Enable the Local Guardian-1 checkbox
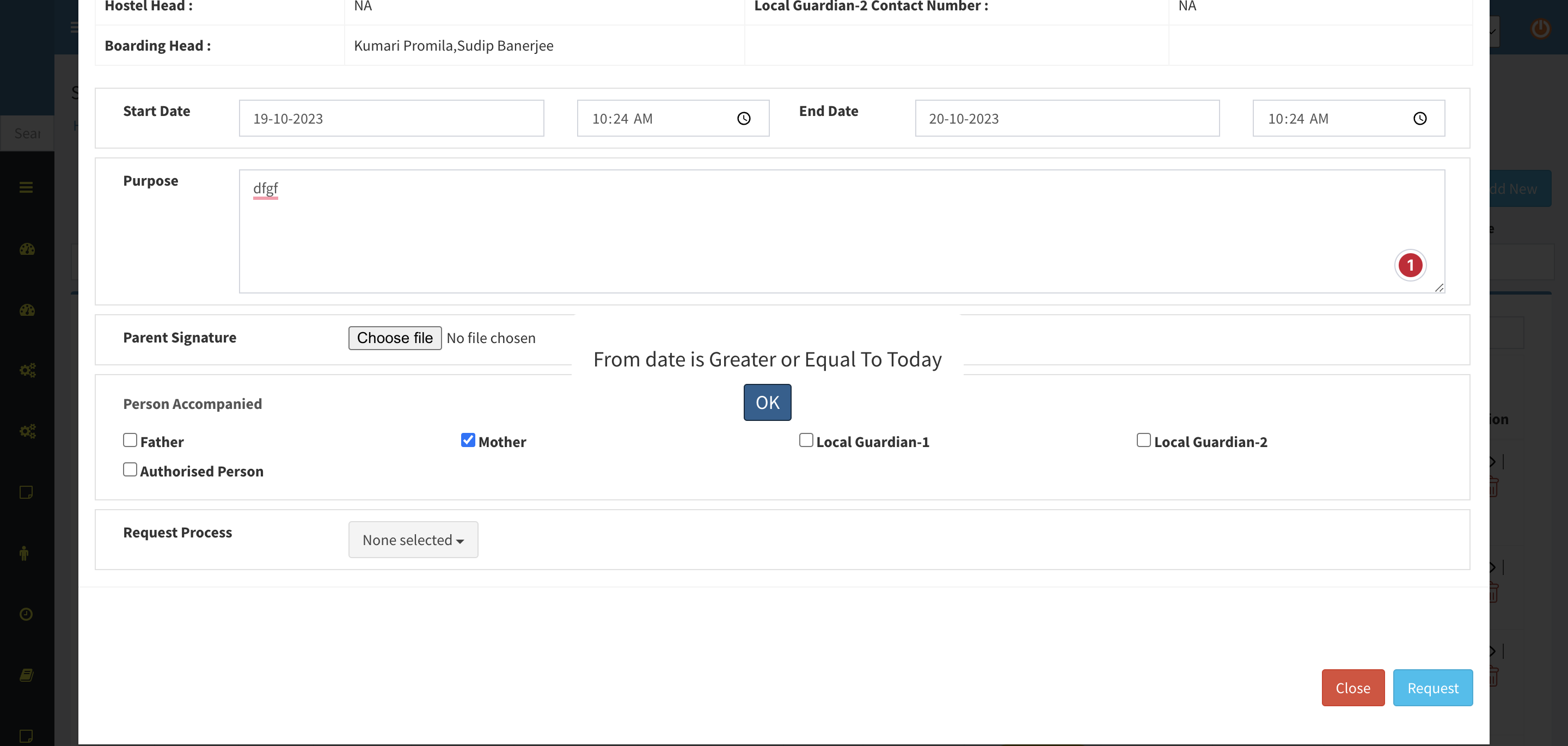 (x=805, y=439)
